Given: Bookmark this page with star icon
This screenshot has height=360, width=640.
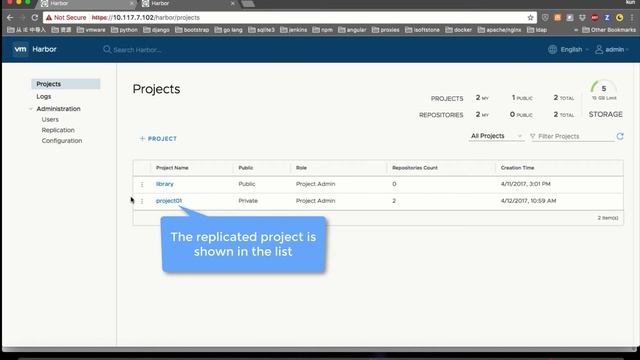Looking at the screenshot, I should (x=530, y=18).
